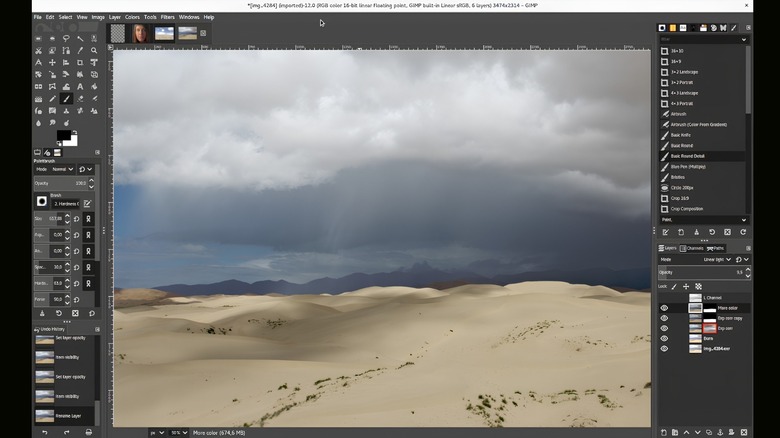Image resolution: width=780 pixels, height=438 pixels.
Task: Toggle lock position and size icon
Action: [x=686, y=287]
